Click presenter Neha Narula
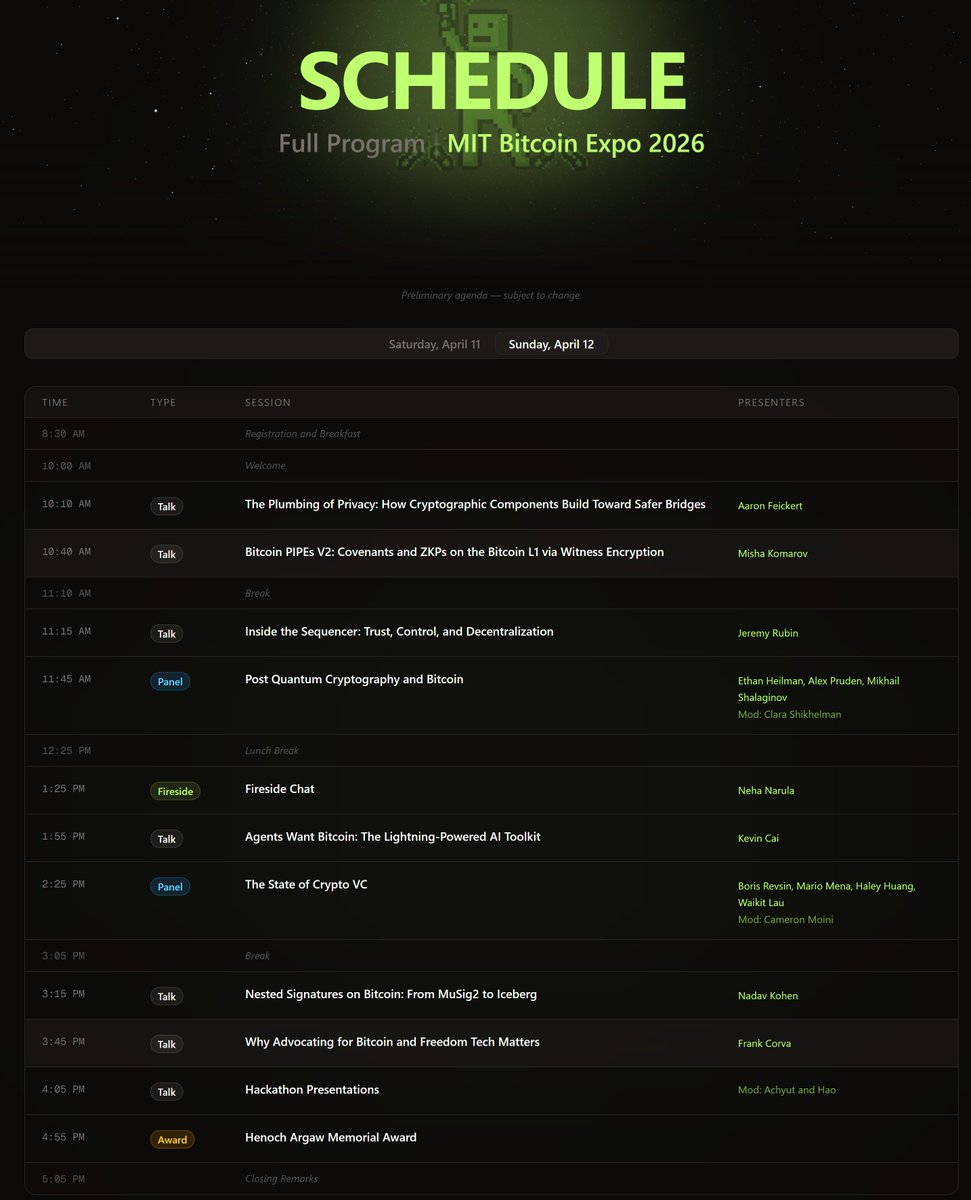The height and width of the screenshot is (1200, 971). pos(766,791)
